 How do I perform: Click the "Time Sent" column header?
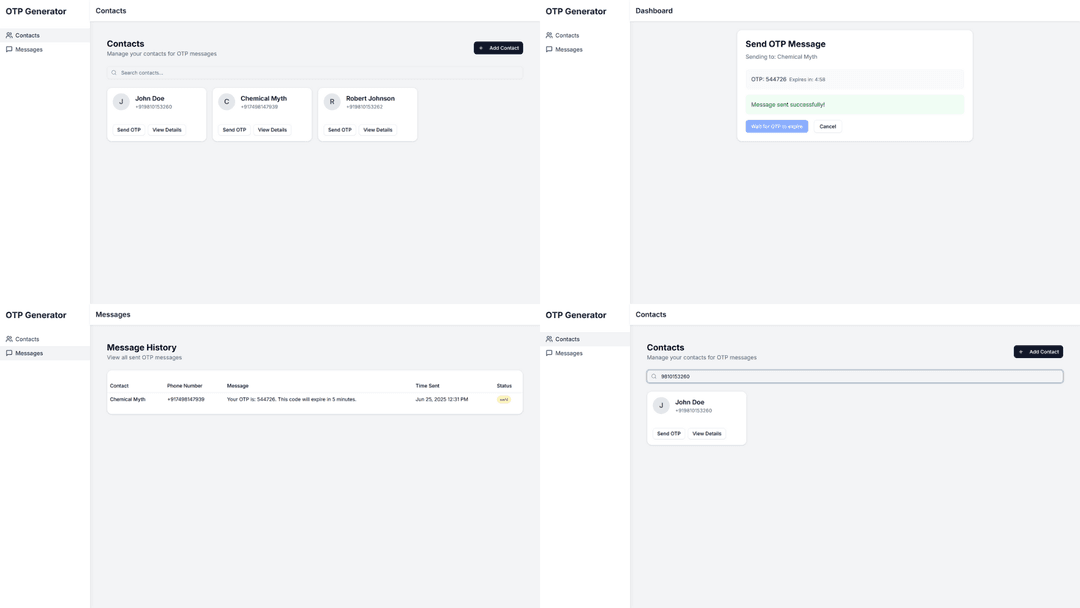[427, 386]
